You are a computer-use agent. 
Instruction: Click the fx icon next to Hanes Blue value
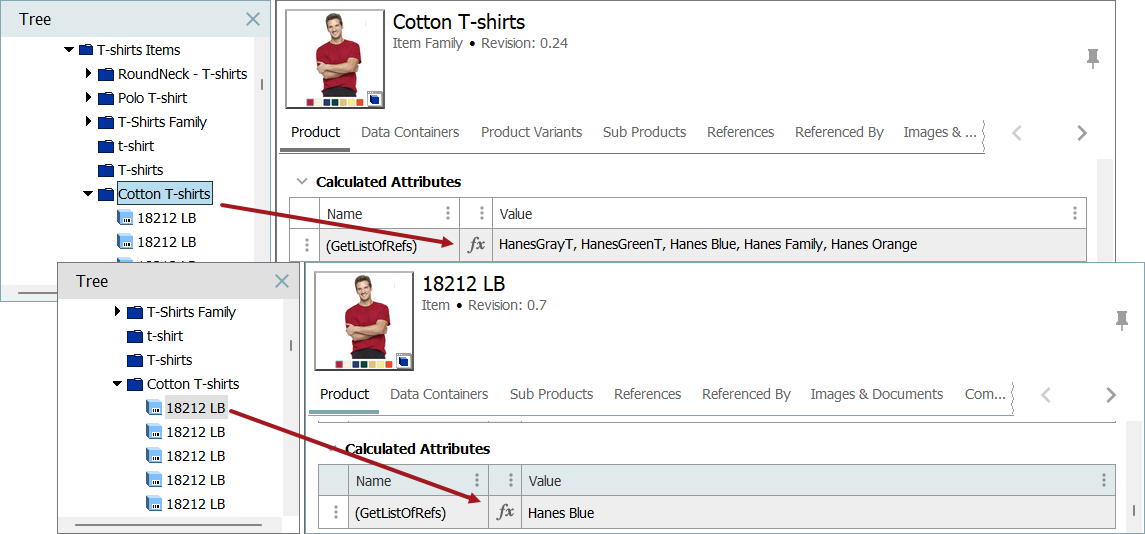(x=506, y=513)
